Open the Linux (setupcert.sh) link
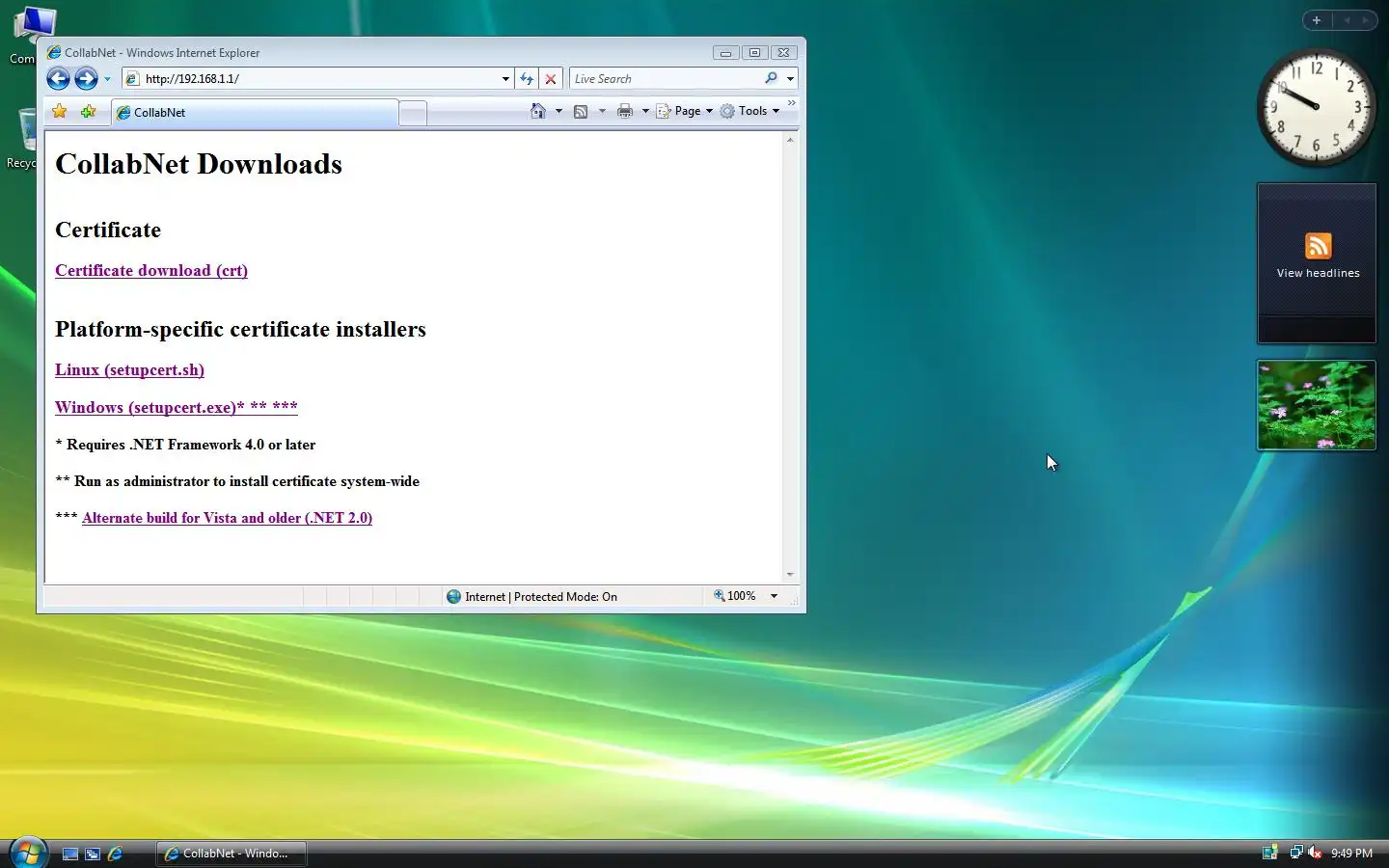1389x868 pixels. tap(129, 370)
